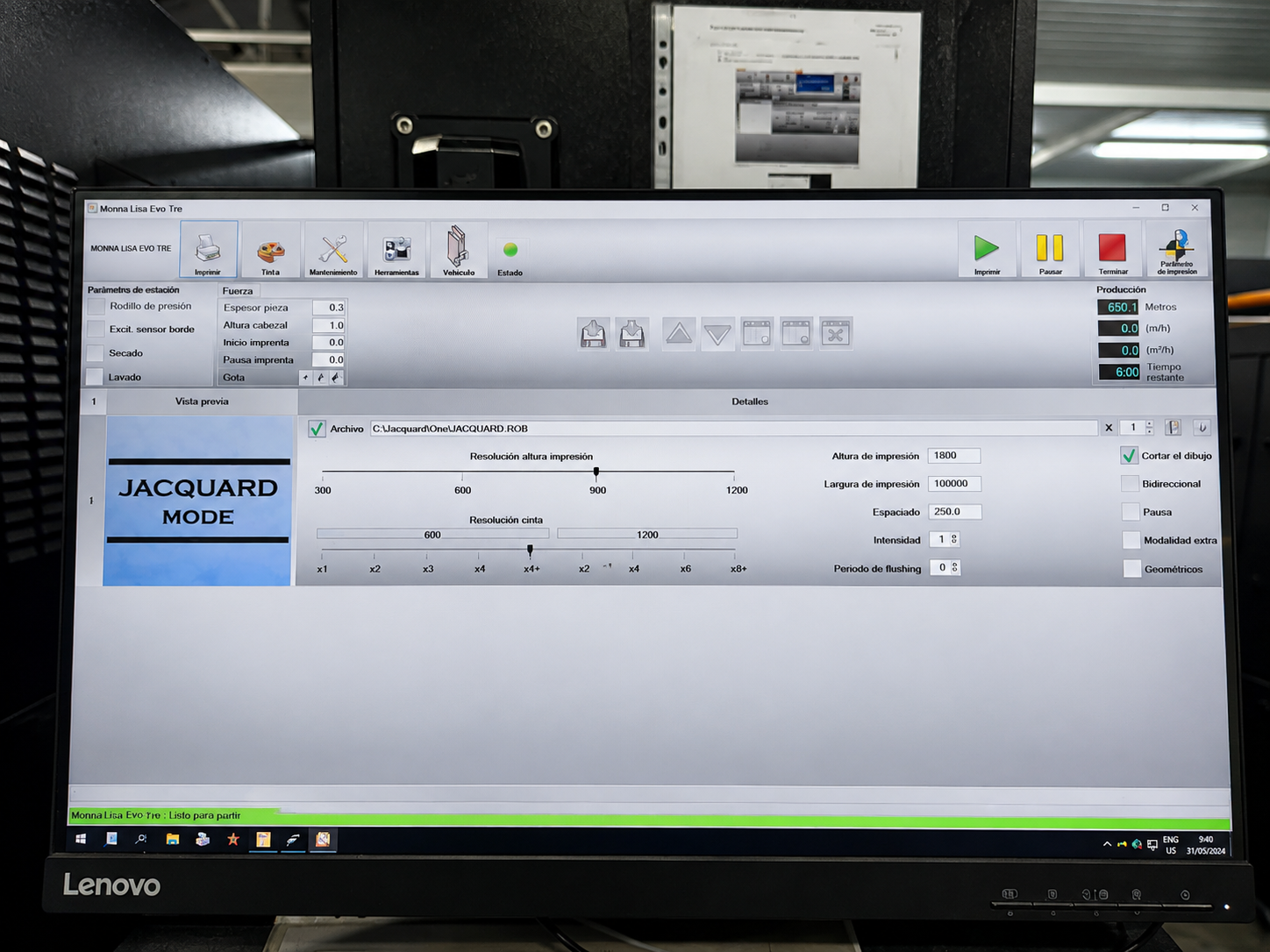The image size is (1270, 952).
Task: Click the Vista previa column header
Action: click(x=202, y=401)
